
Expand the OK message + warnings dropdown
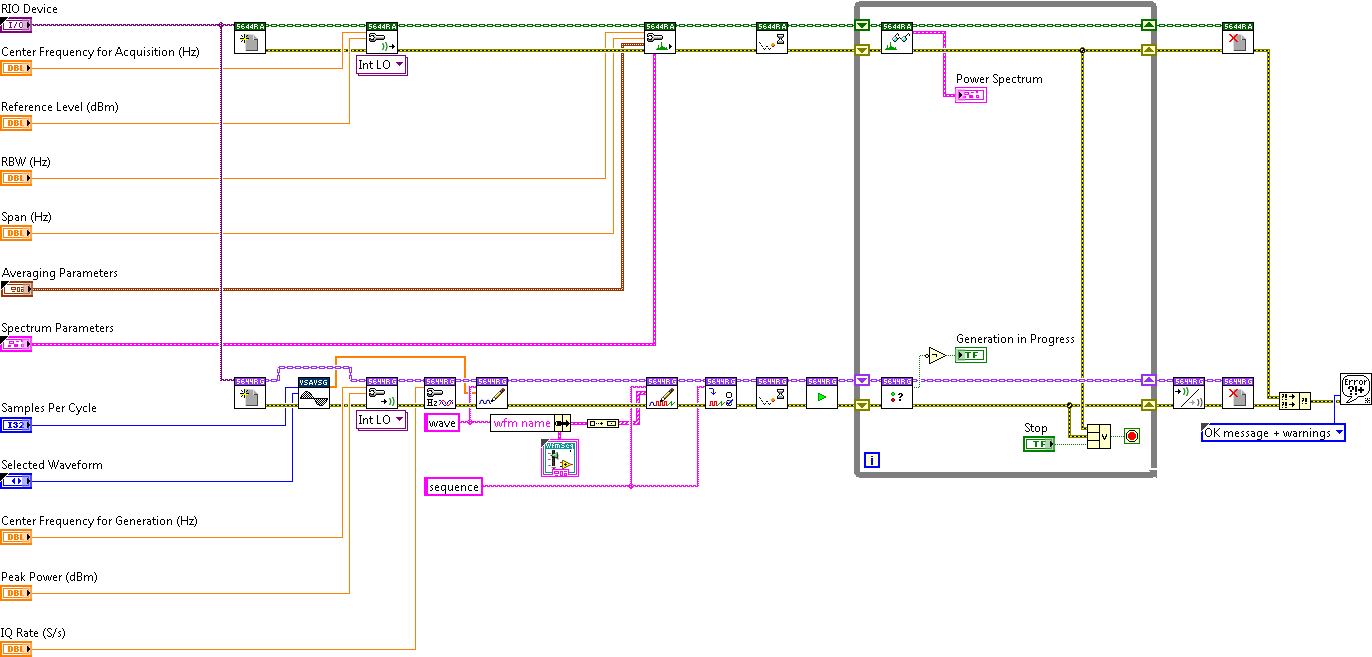click(x=1273, y=433)
